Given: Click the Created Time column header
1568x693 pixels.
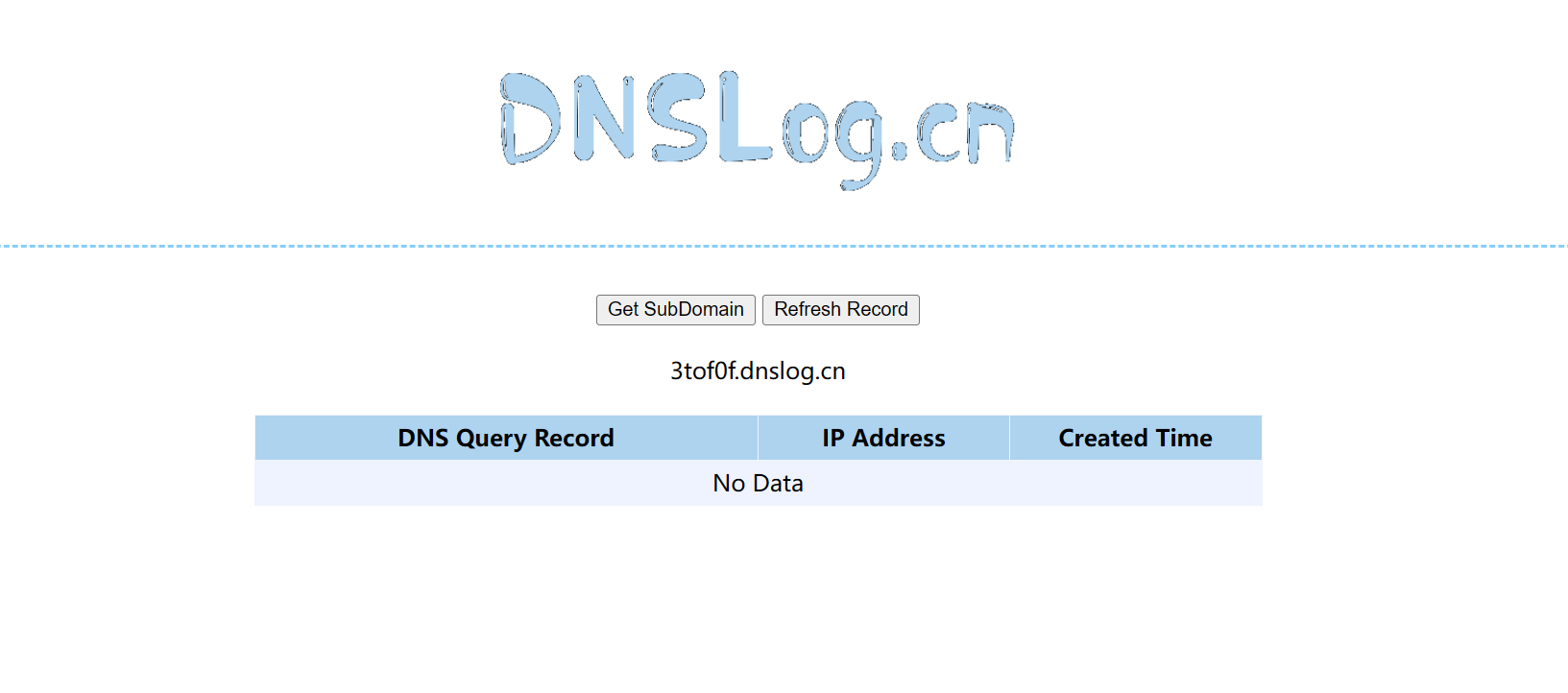Looking at the screenshot, I should (x=1135, y=438).
